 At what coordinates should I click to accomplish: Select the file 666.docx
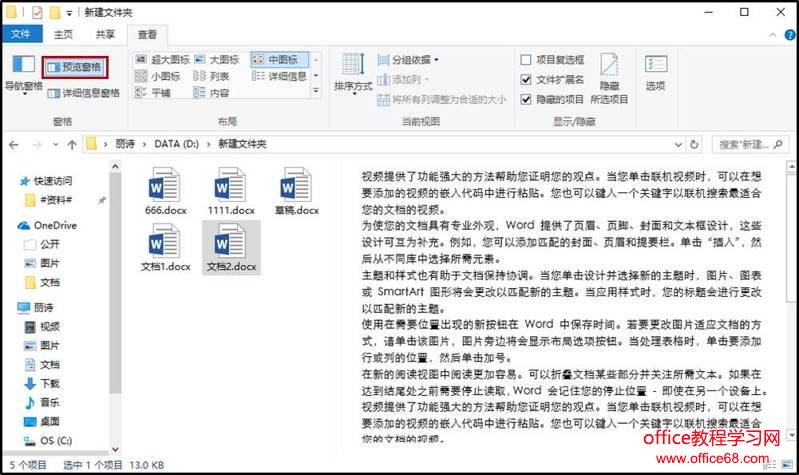click(165, 191)
